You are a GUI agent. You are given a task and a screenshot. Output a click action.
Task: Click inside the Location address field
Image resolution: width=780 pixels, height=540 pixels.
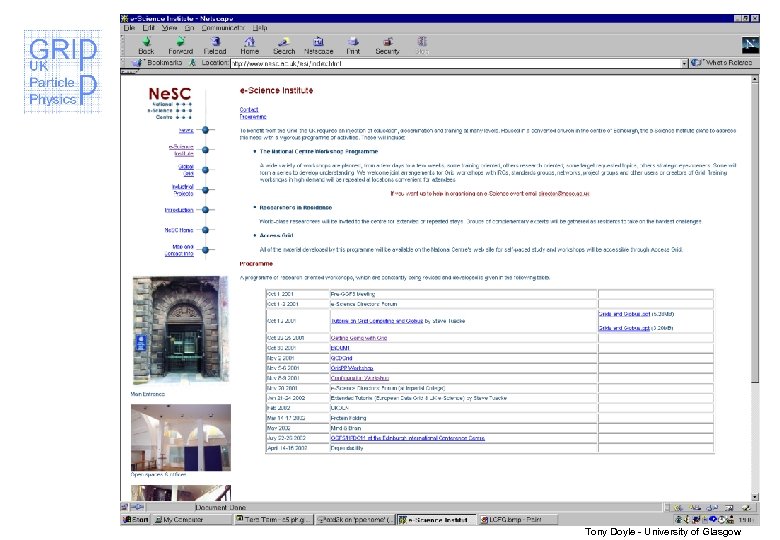[455, 63]
